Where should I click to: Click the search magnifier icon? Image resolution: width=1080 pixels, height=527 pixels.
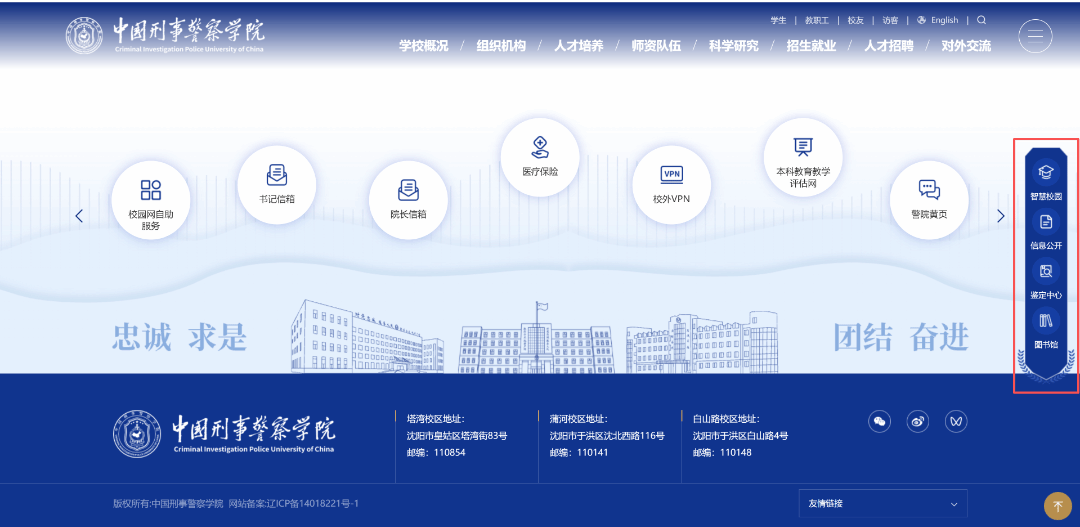(x=981, y=20)
